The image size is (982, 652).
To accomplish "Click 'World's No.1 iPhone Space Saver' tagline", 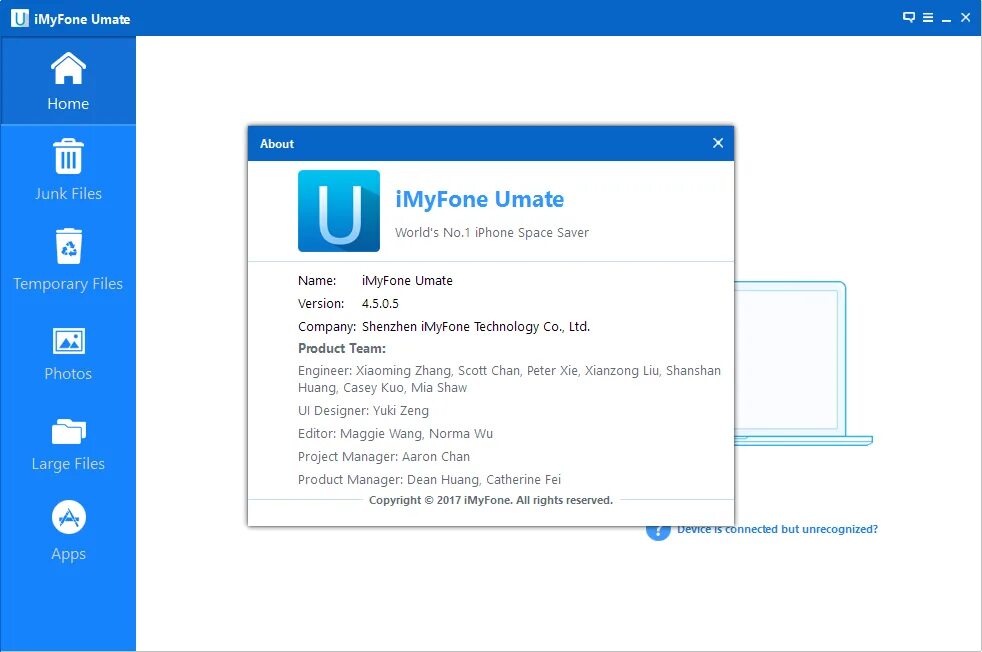I will pyautogui.click(x=492, y=232).
